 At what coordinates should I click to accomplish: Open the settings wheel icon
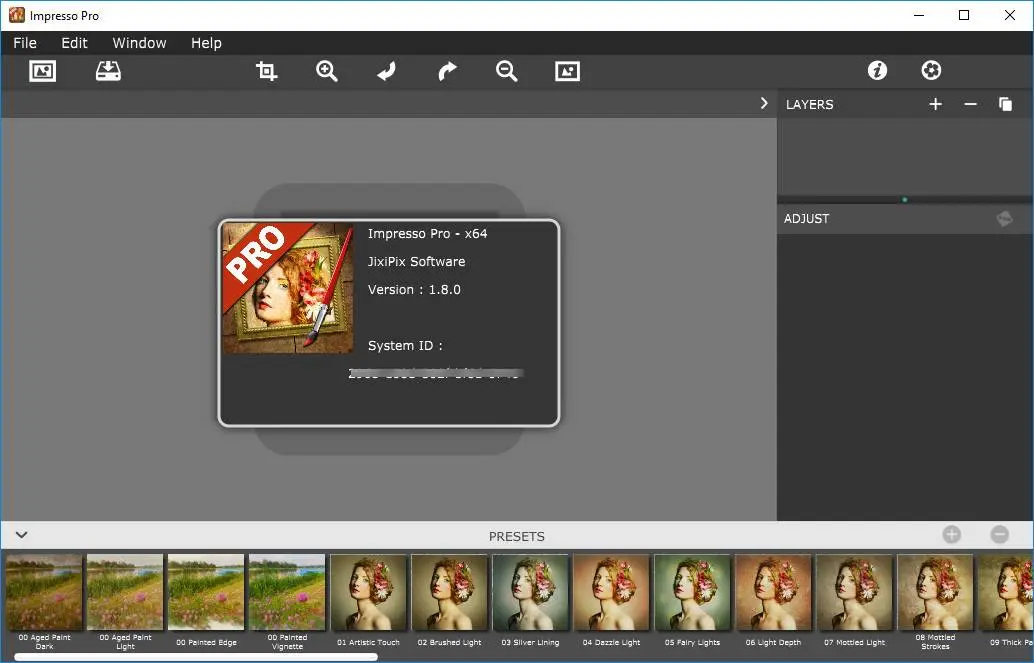[x=931, y=70]
